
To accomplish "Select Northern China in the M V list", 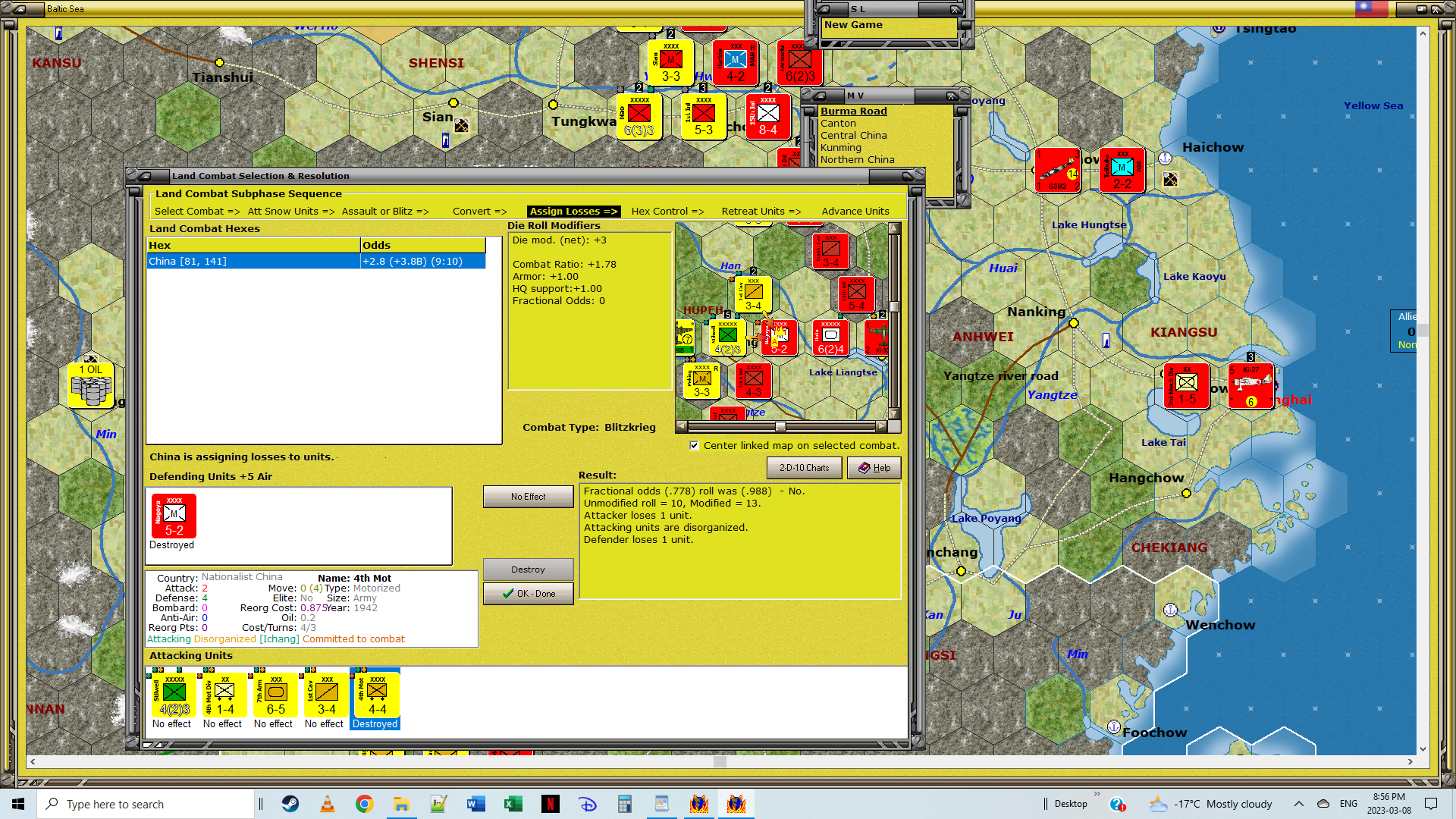I will (857, 159).
